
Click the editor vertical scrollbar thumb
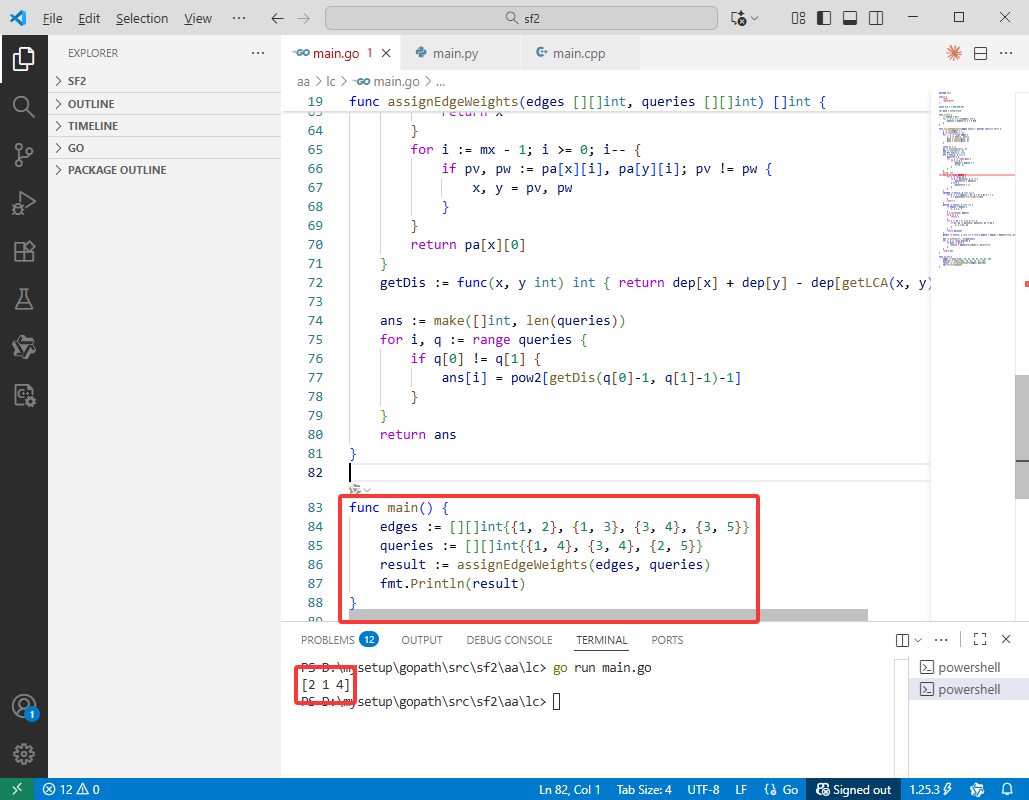(1022, 437)
